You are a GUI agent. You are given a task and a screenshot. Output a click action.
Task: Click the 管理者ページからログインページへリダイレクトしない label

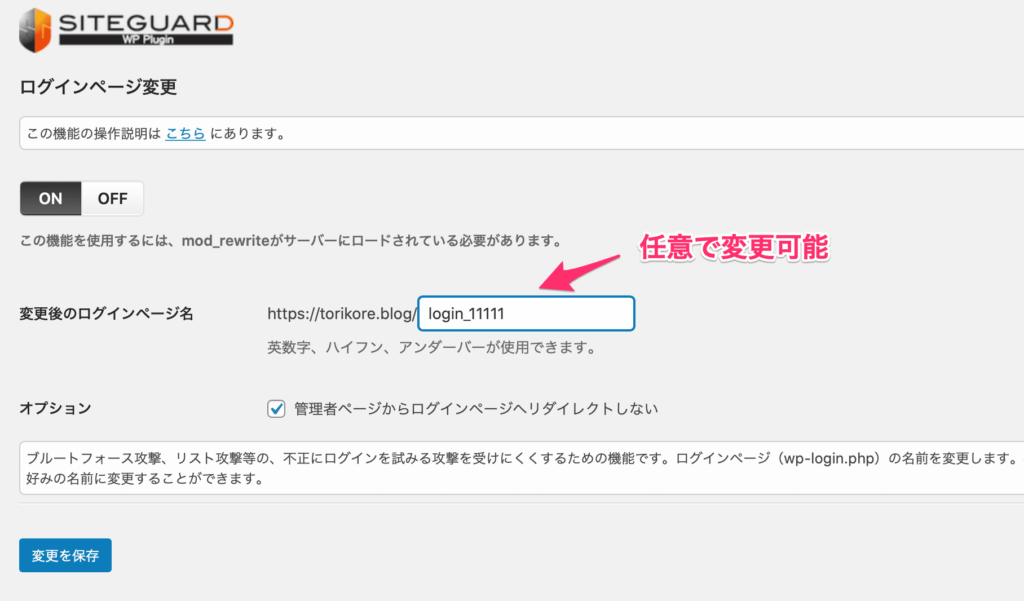coord(476,408)
